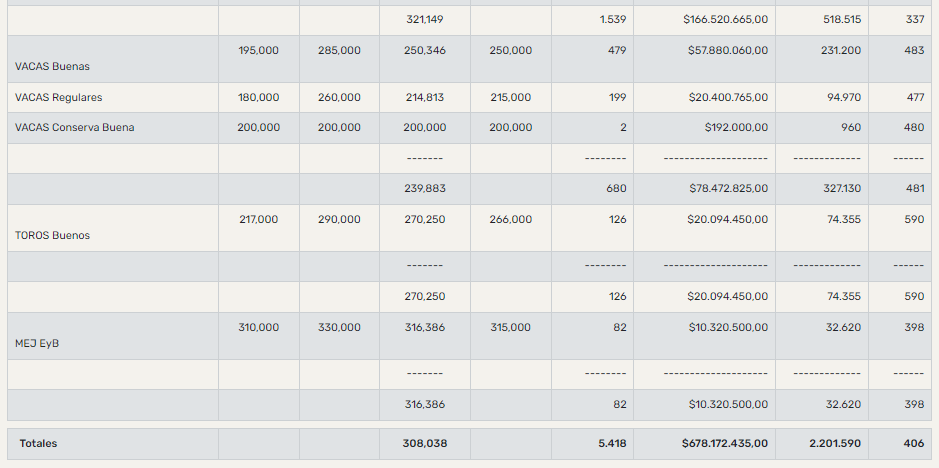
Task: Select the 321,149 average value cell
Action: point(426,20)
